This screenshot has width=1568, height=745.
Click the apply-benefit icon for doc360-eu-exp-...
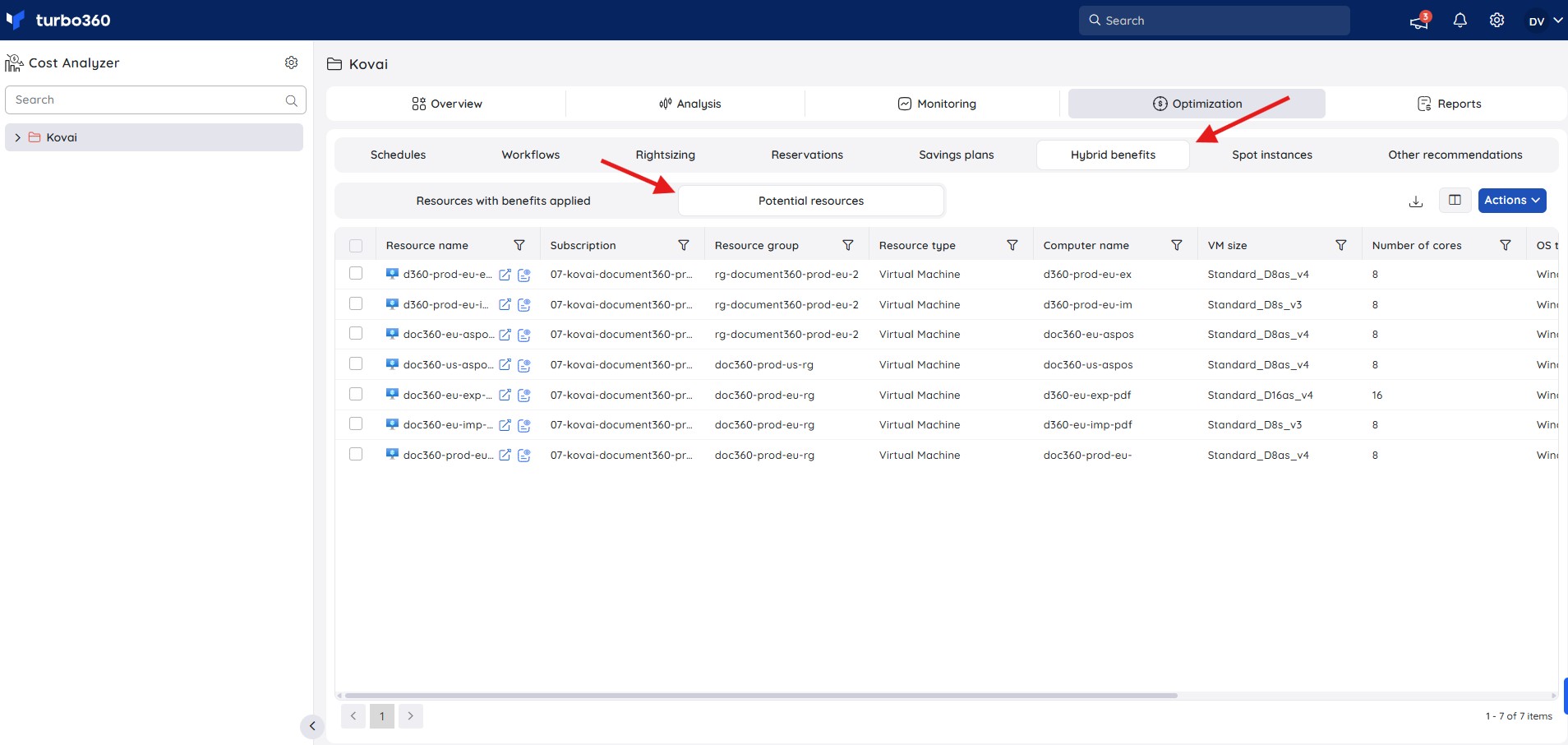[523, 396]
